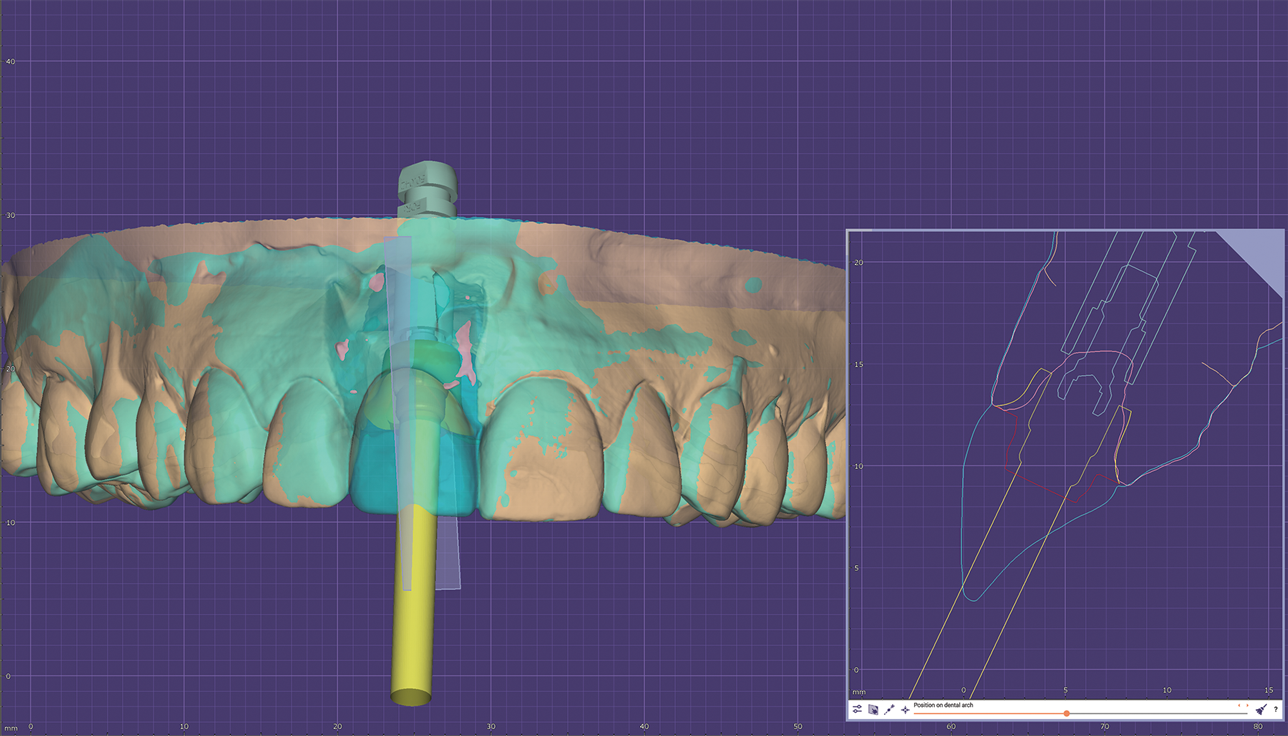
Task: Select the green abutment beneath the crown
Action: [416, 358]
